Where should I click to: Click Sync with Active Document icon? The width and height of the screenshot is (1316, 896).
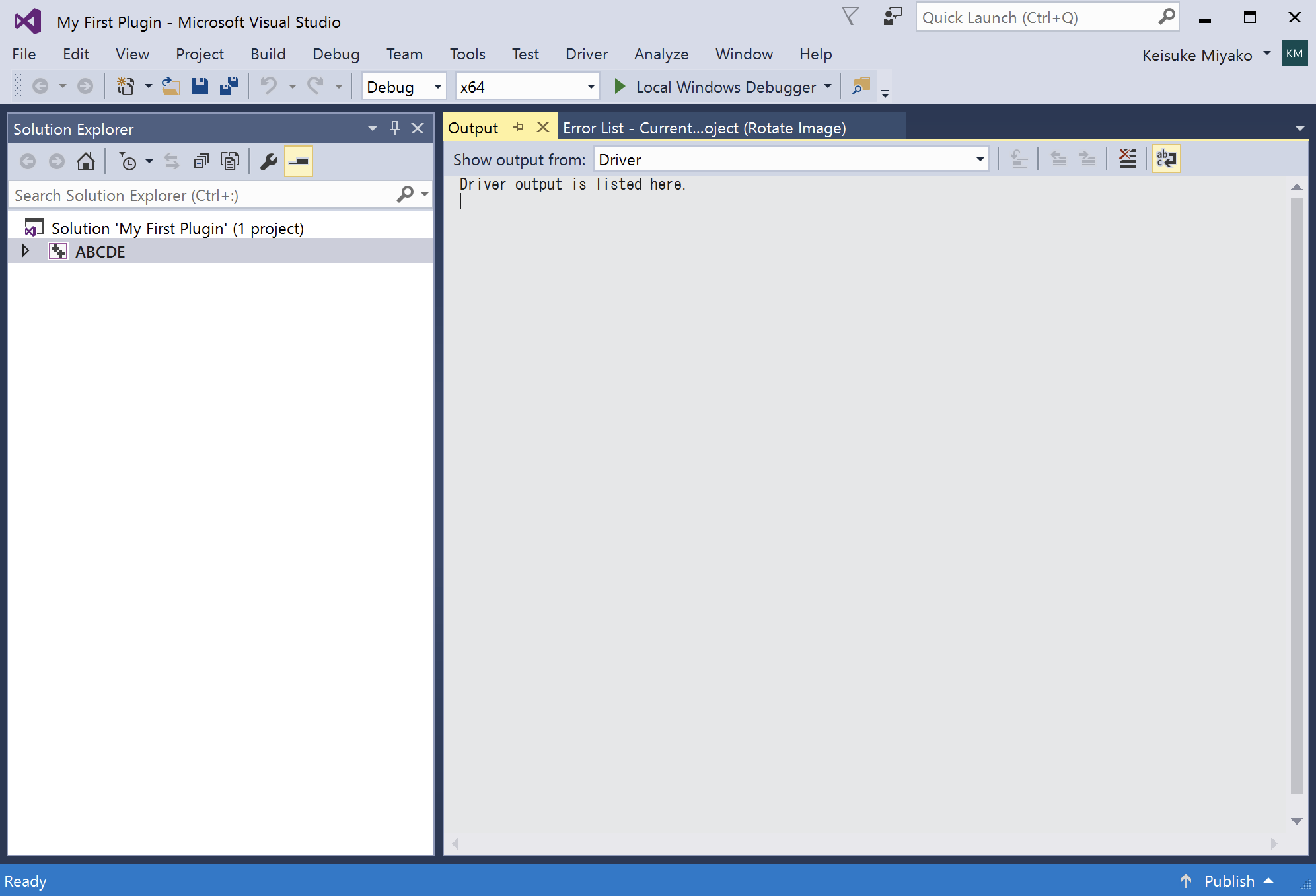(x=171, y=161)
